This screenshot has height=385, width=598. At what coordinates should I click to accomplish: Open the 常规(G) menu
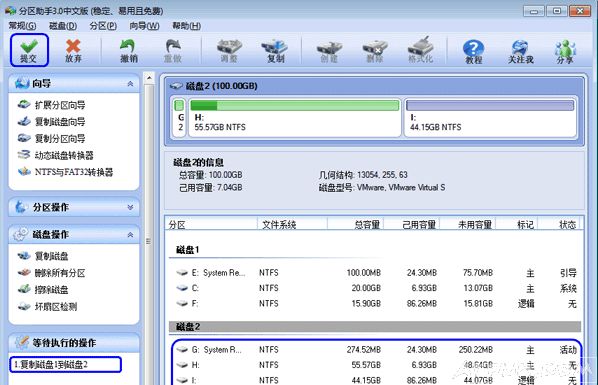(x=23, y=26)
